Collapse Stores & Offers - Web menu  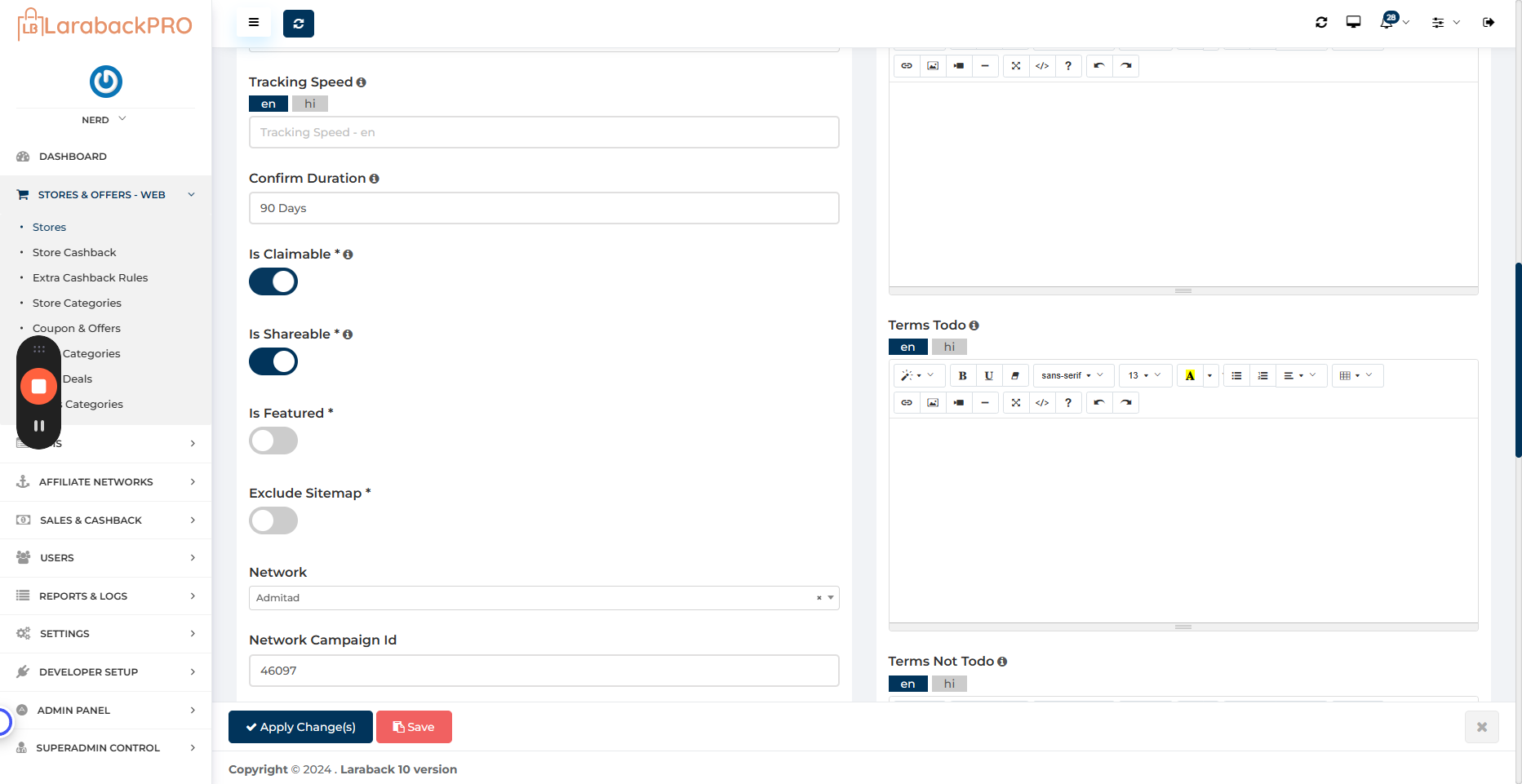106,195
